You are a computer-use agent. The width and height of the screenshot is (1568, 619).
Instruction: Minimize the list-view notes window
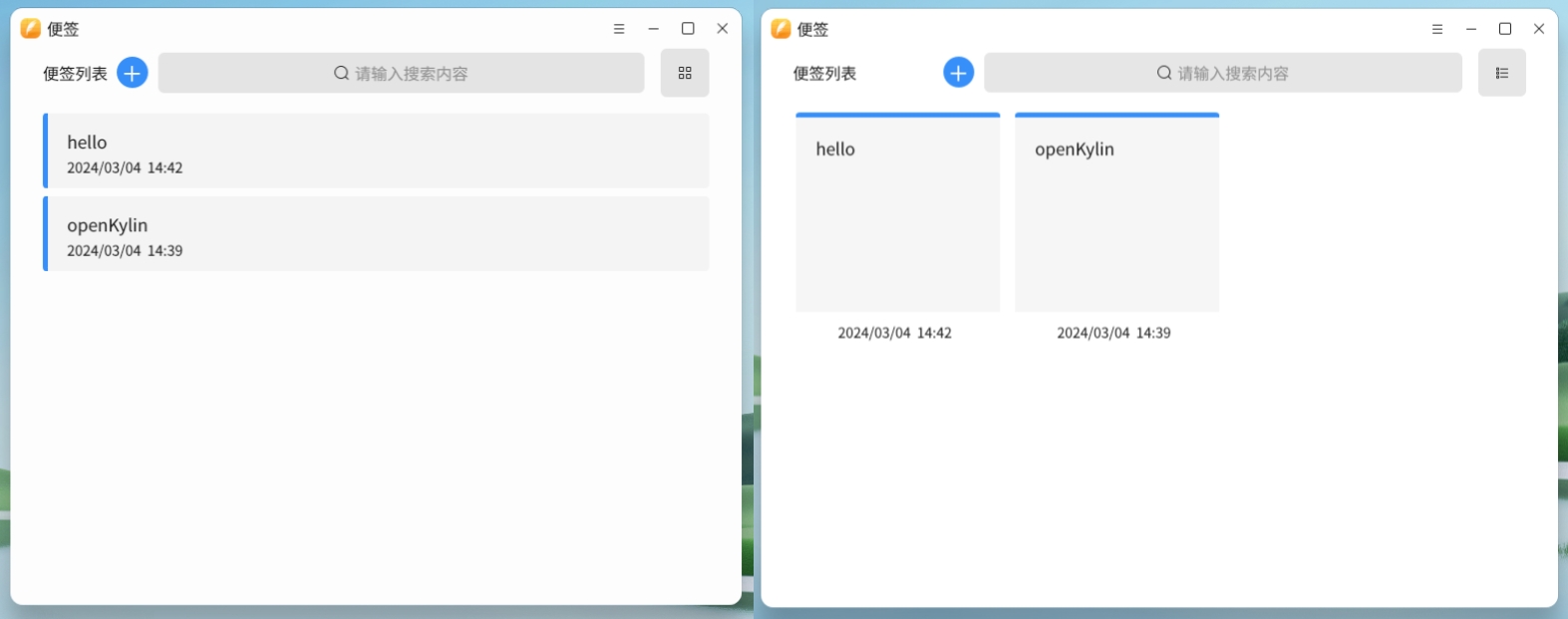[x=654, y=29]
